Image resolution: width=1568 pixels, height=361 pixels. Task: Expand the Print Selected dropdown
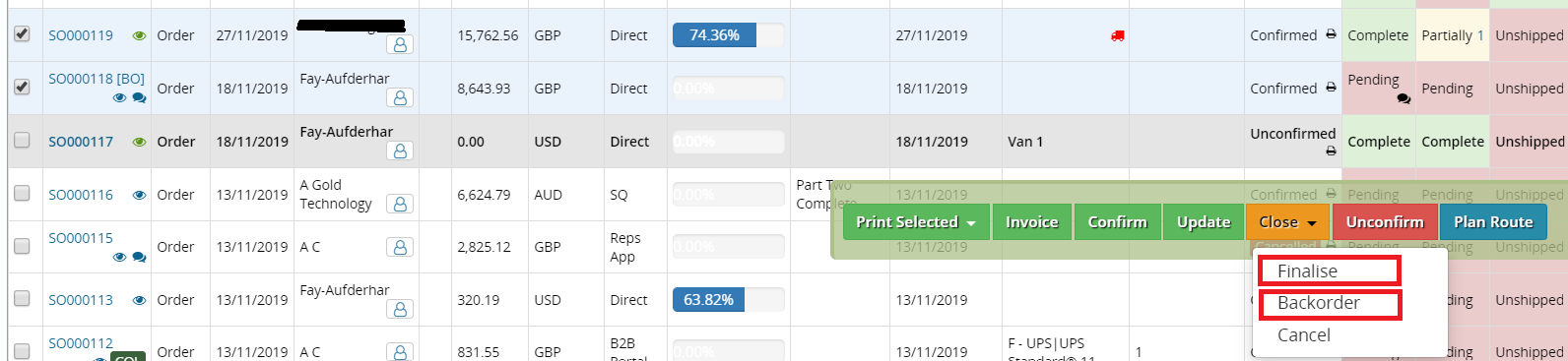(x=916, y=222)
